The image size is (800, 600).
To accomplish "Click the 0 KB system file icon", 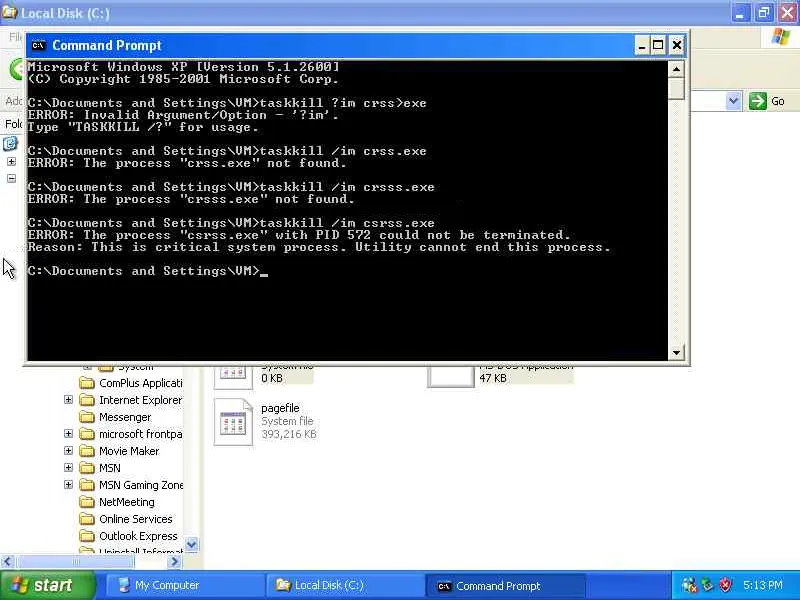I will tap(233, 377).
